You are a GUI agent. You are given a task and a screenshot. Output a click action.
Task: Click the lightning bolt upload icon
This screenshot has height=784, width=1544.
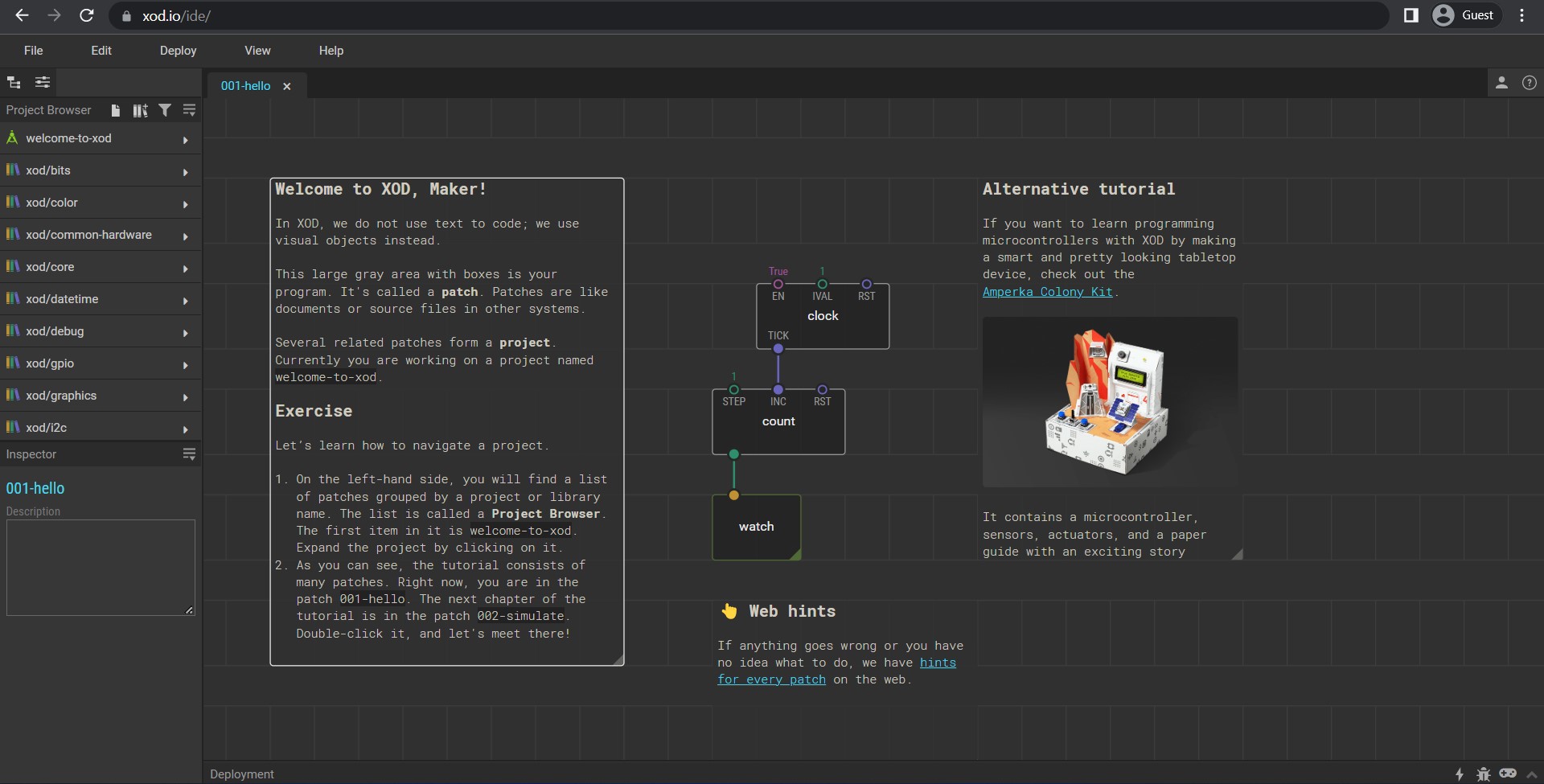pos(1460,774)
